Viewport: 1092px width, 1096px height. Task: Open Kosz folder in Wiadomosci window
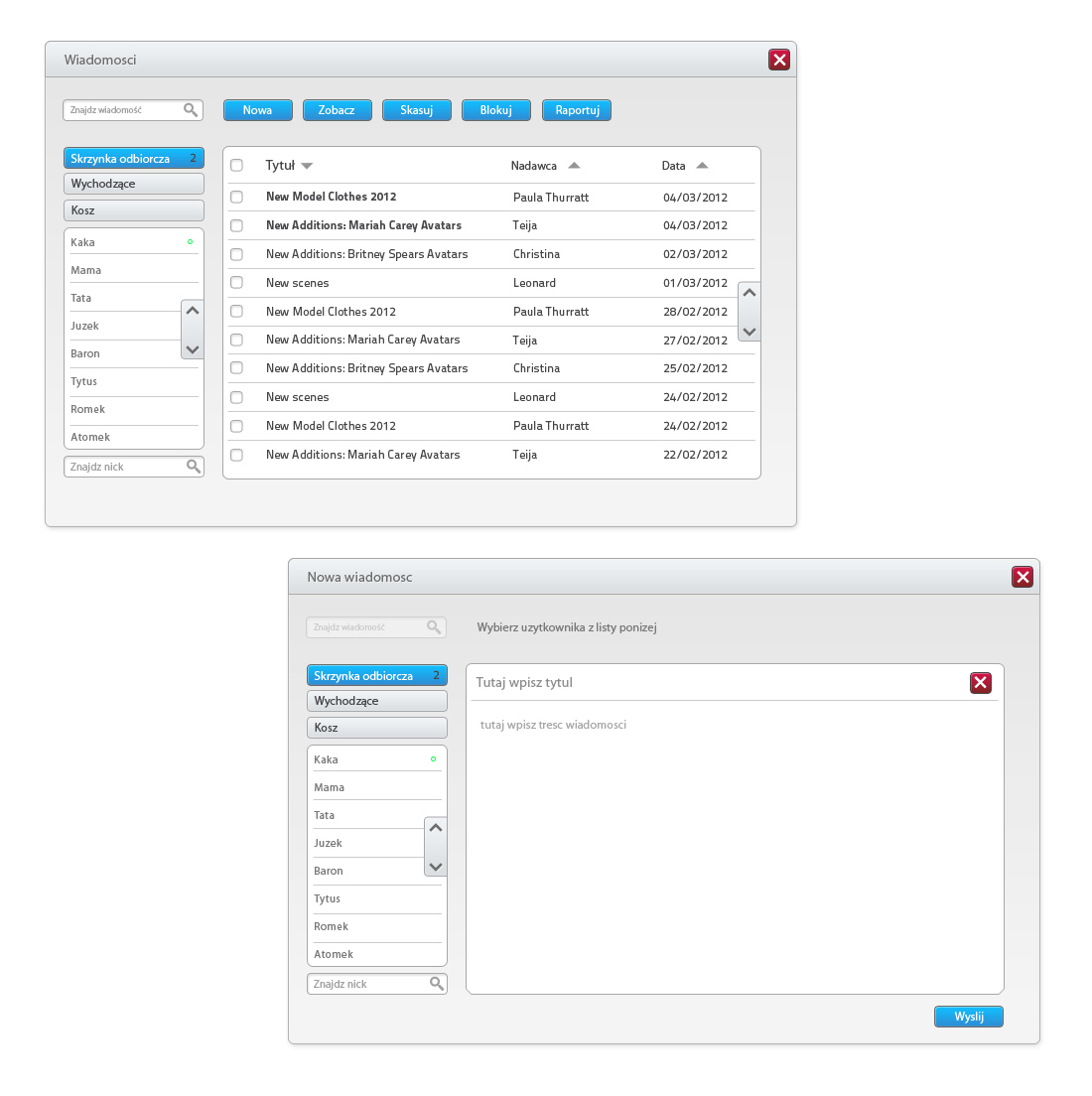pyautogui.click(x=134, y=210)
